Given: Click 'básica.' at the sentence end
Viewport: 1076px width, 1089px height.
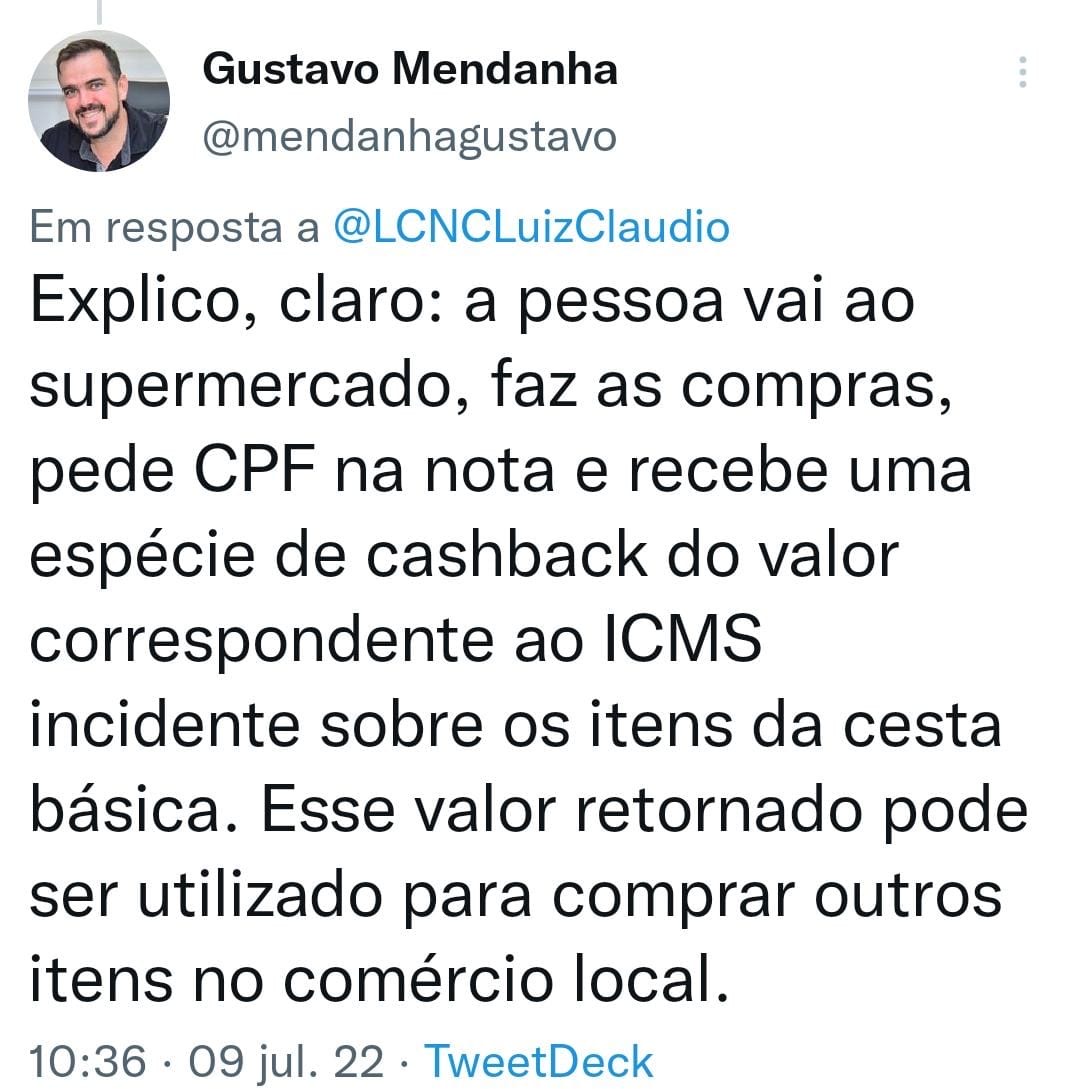Looking at the screenshot, I should coord(134,808).
